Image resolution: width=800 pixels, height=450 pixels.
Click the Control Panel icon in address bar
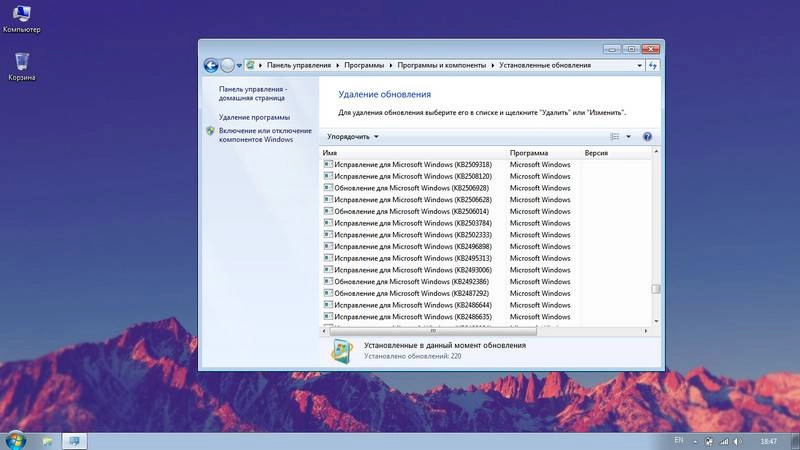(x=250, y=65)
